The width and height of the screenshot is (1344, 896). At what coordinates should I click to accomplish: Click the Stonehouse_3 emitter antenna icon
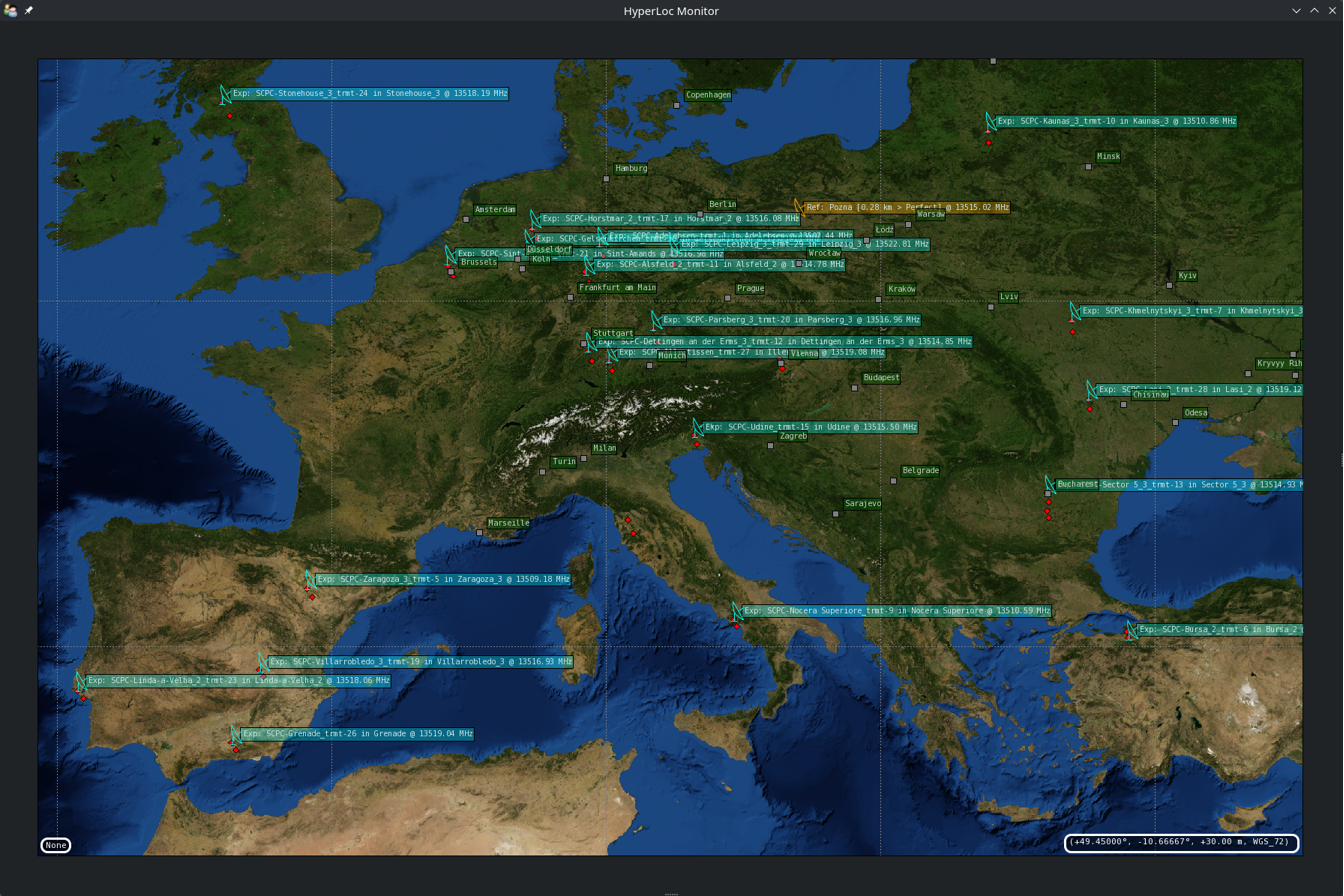click(x=225, y=96)
